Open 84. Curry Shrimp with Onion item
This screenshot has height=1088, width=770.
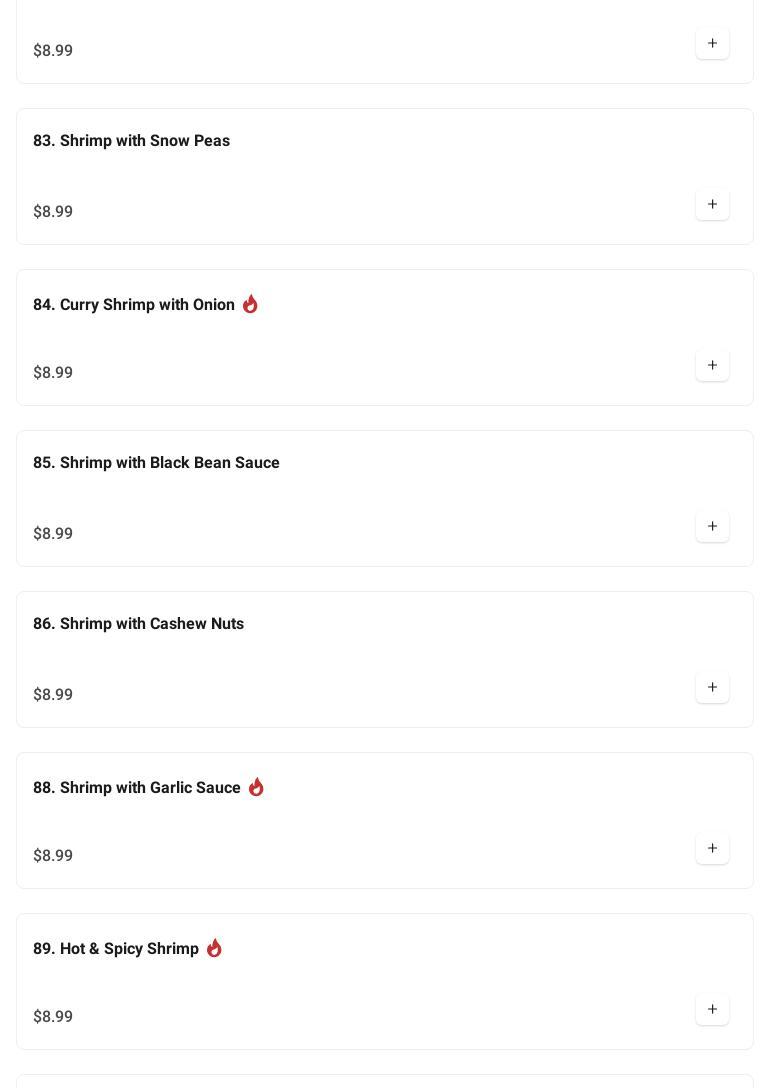tap(133, 305)
